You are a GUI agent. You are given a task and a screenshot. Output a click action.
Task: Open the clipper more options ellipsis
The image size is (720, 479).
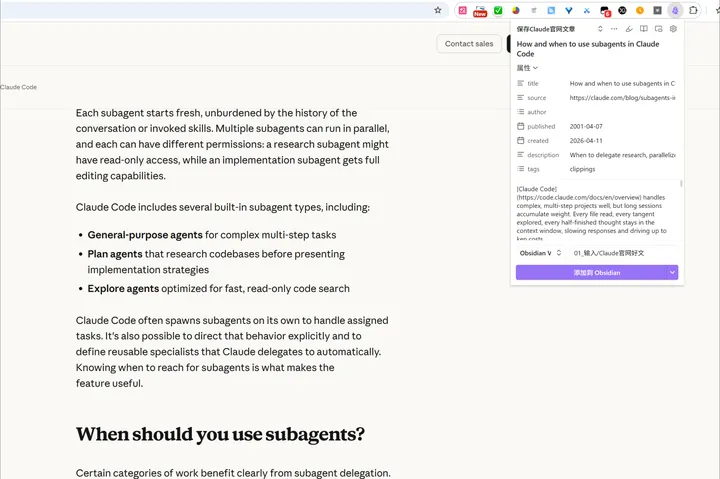coord(614,28)
